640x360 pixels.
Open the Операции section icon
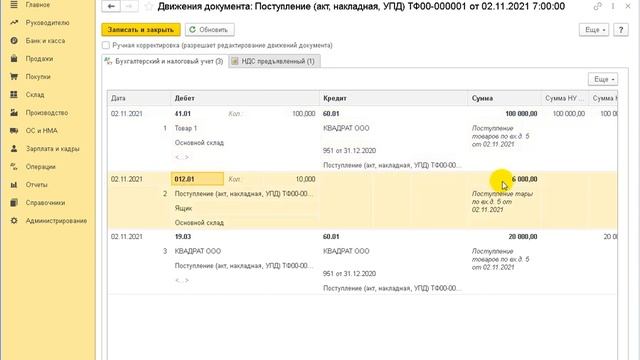click(x=14, y=167)
